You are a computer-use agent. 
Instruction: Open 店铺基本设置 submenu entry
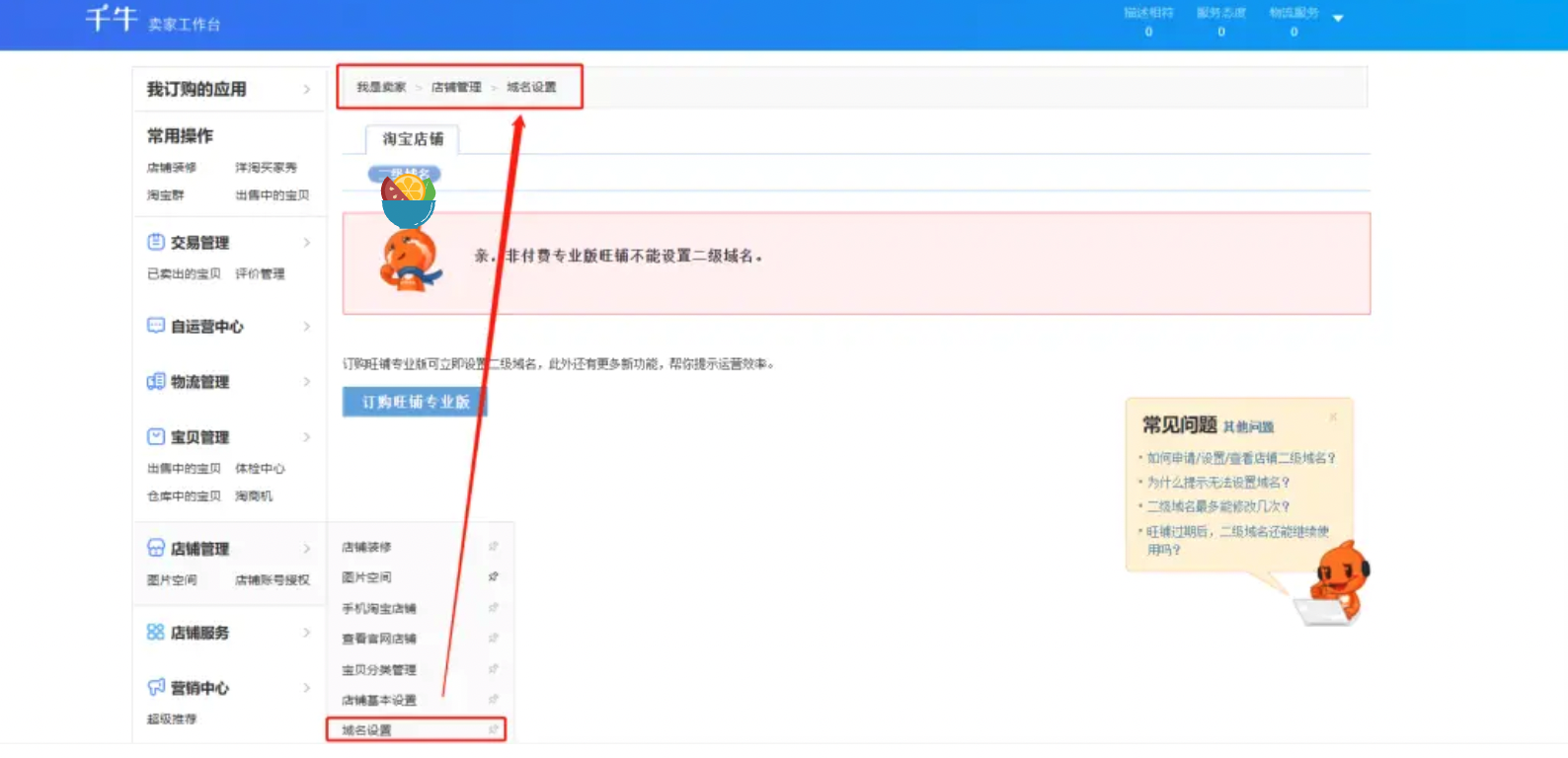click(379, 700)
